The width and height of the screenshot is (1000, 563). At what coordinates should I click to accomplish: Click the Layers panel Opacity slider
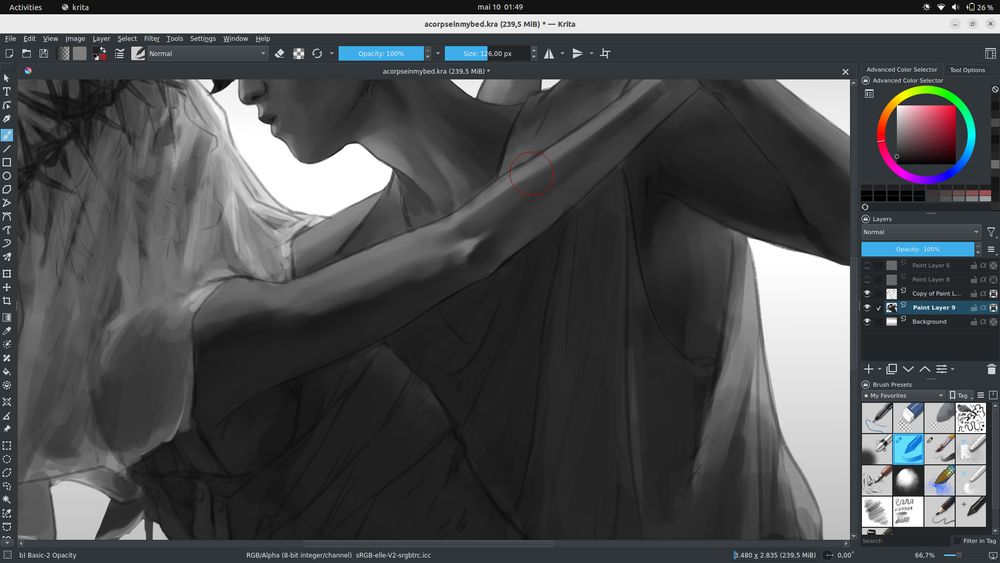click(x=917, y=249)
